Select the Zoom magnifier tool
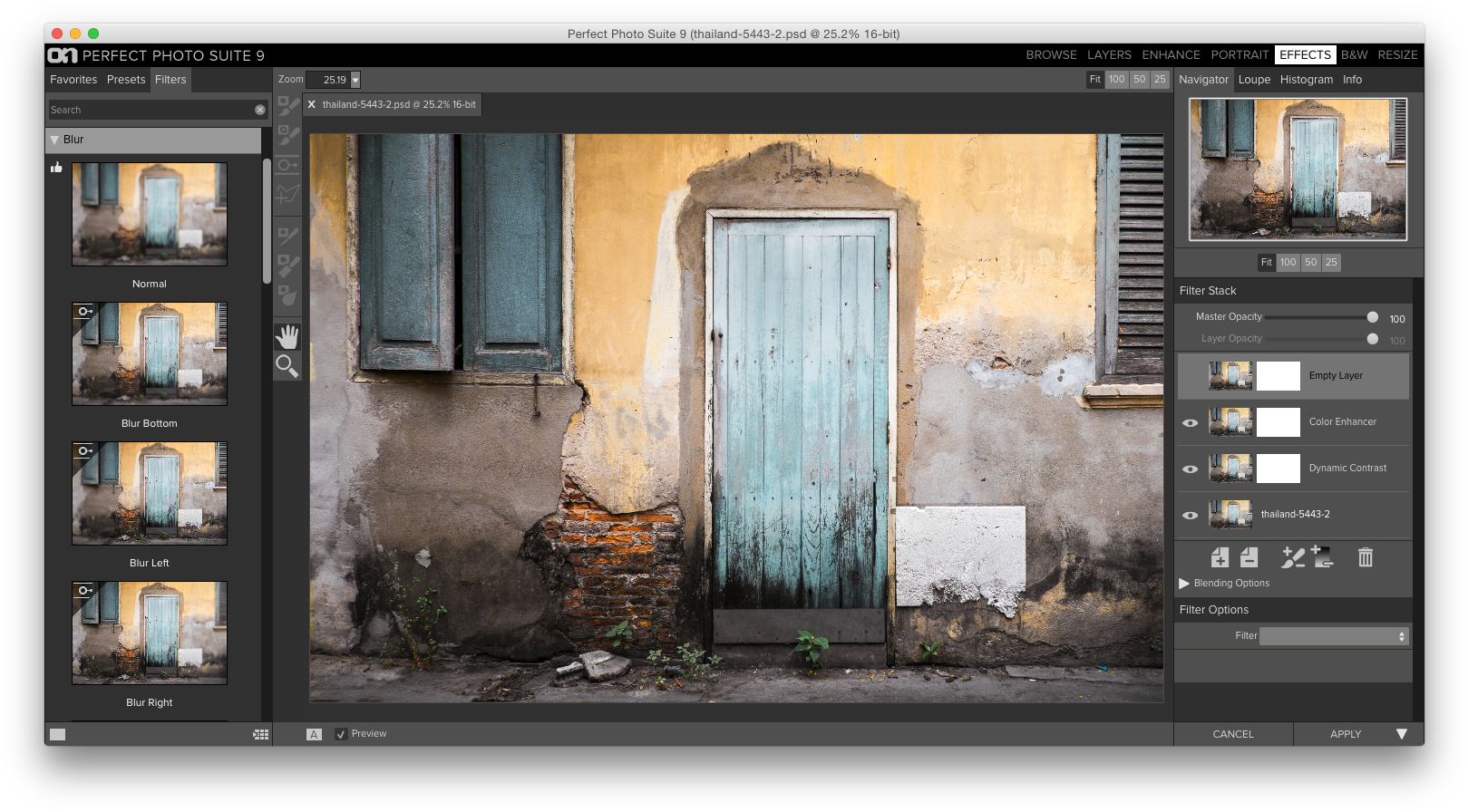The height and width of the screenshot is (812, 1468). tap(287, 366)
